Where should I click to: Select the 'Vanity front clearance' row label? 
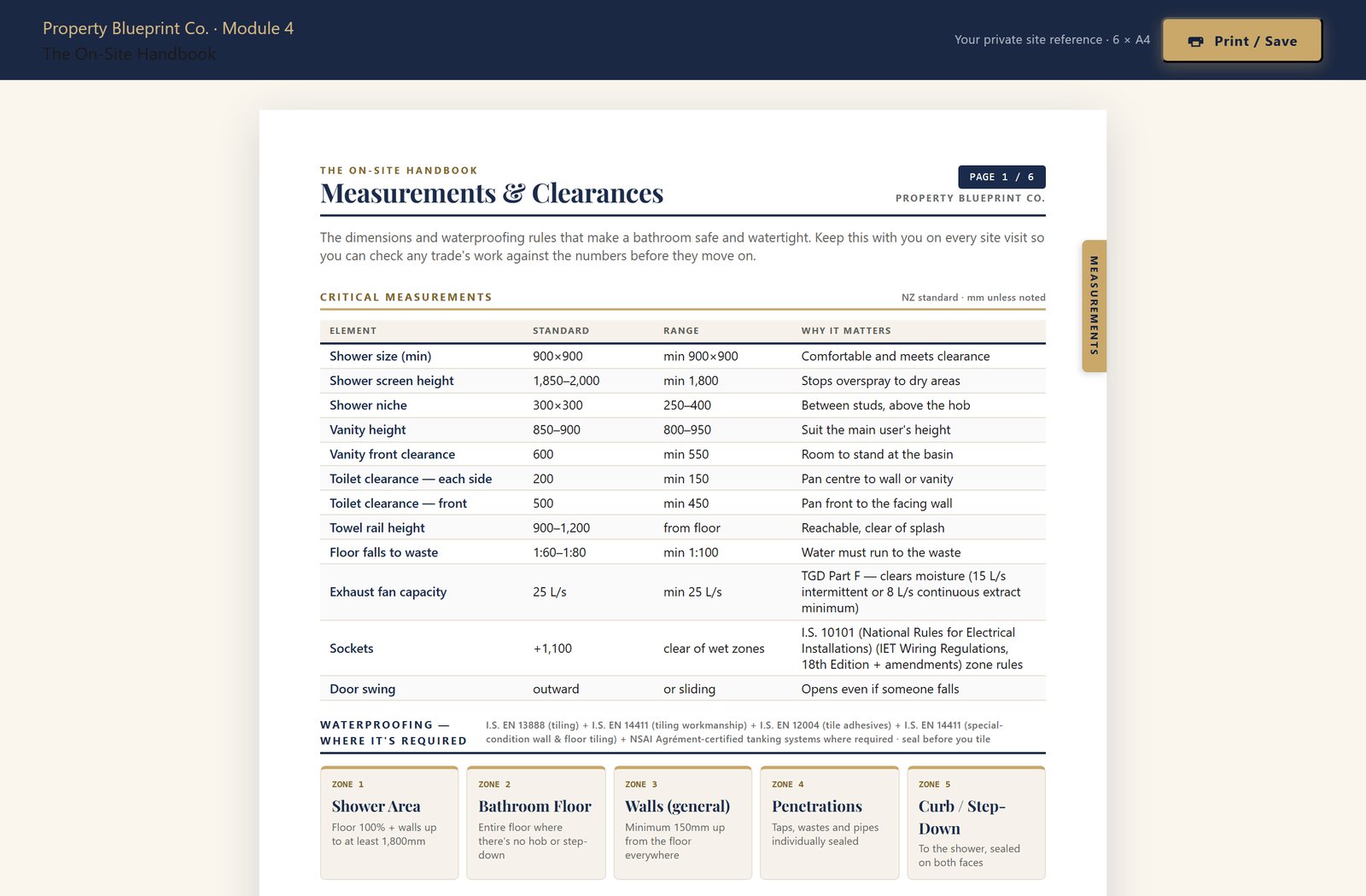pos(393,455)
